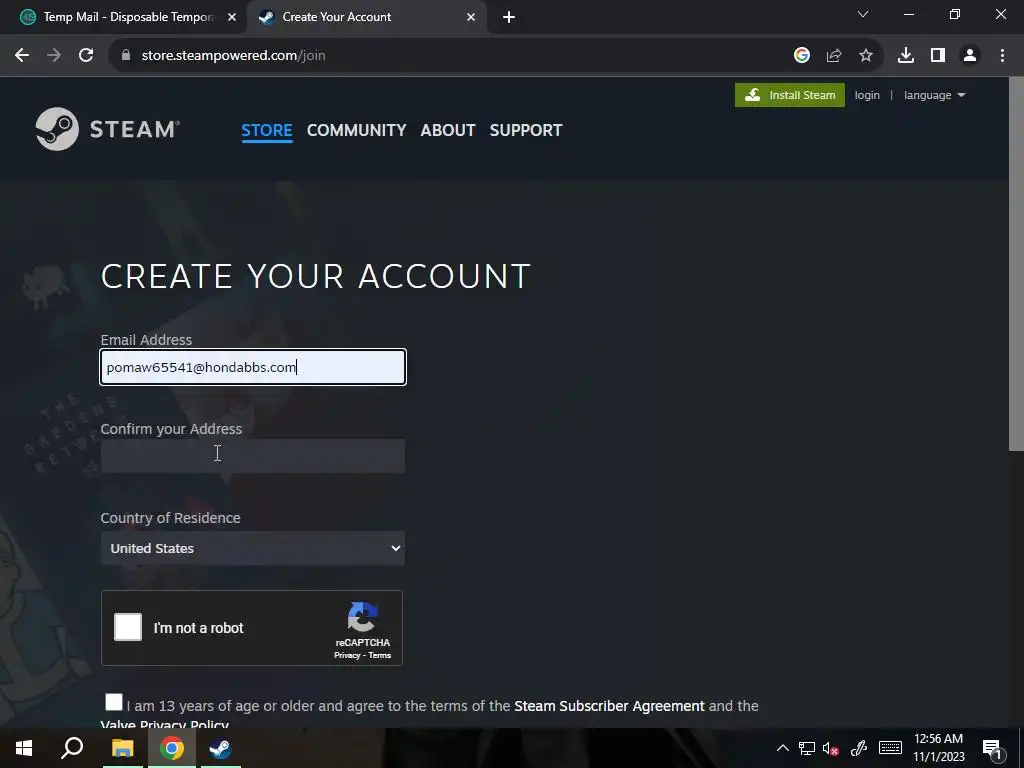Open the Google icon in address bar
The height and width of the screenshot is (768, 1024).
click(802, 56)
